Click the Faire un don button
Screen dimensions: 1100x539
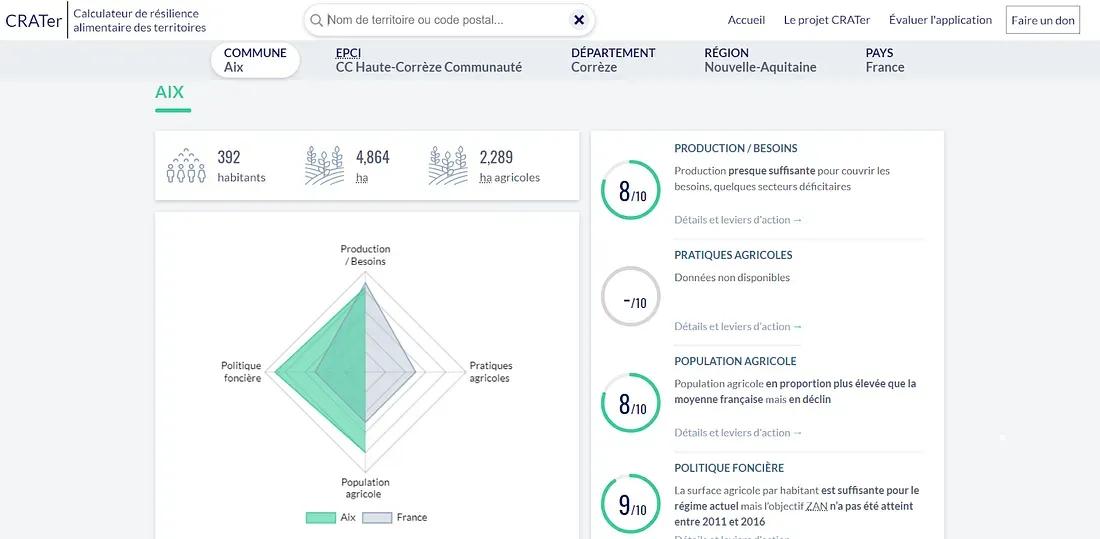point(1043,20)
